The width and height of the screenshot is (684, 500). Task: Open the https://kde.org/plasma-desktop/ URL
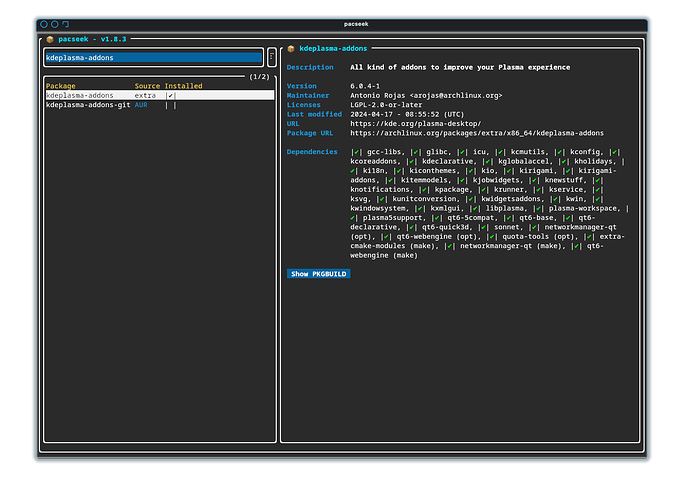point(415,124)
